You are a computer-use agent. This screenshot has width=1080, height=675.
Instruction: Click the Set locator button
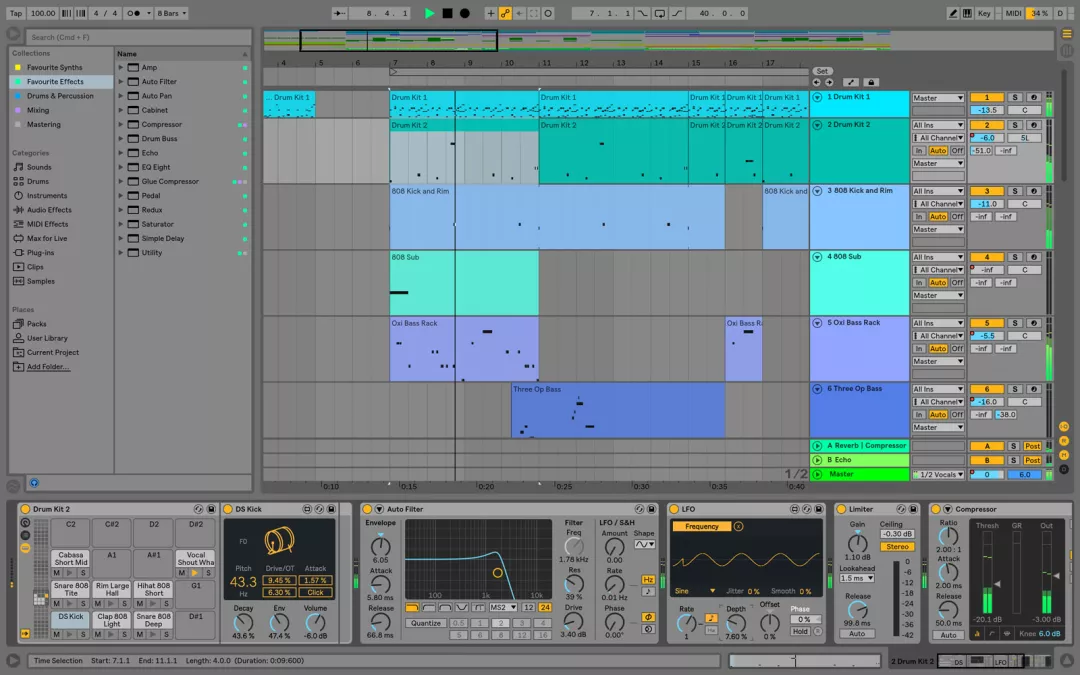(822, 71)
